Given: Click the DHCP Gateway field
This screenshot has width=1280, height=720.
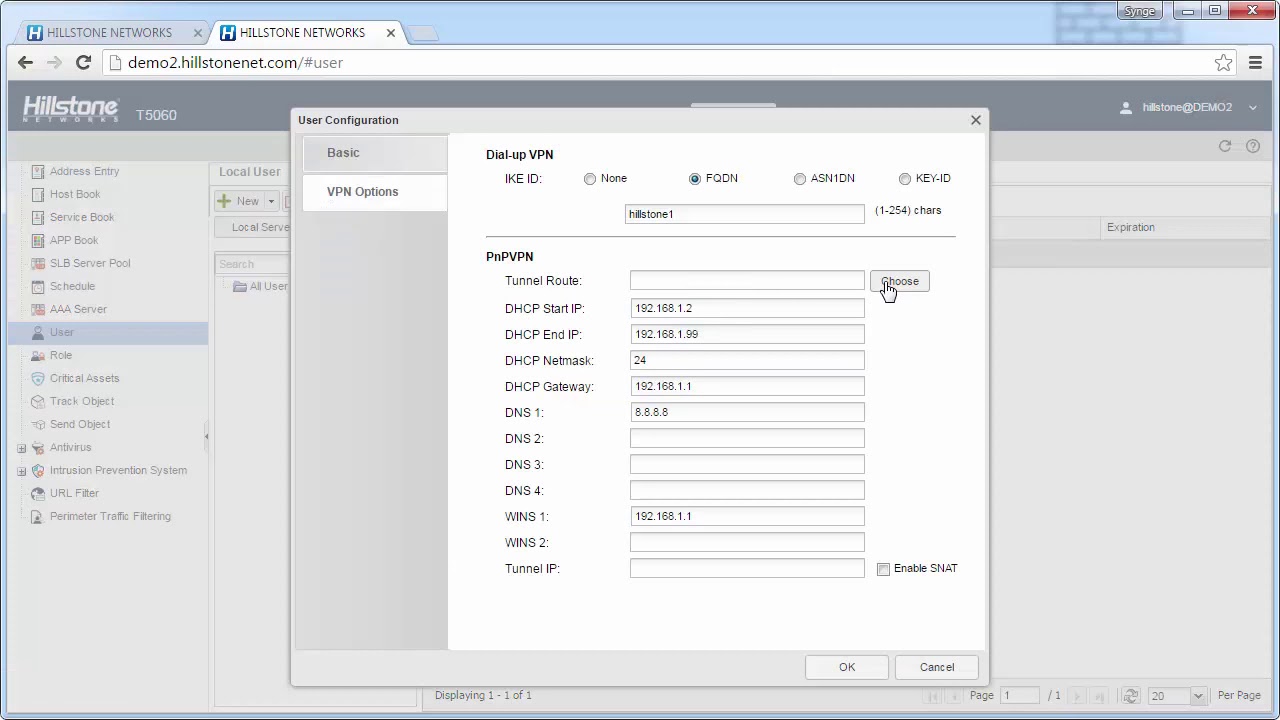Looking at the screenshot, I should (x=747, y=386).
